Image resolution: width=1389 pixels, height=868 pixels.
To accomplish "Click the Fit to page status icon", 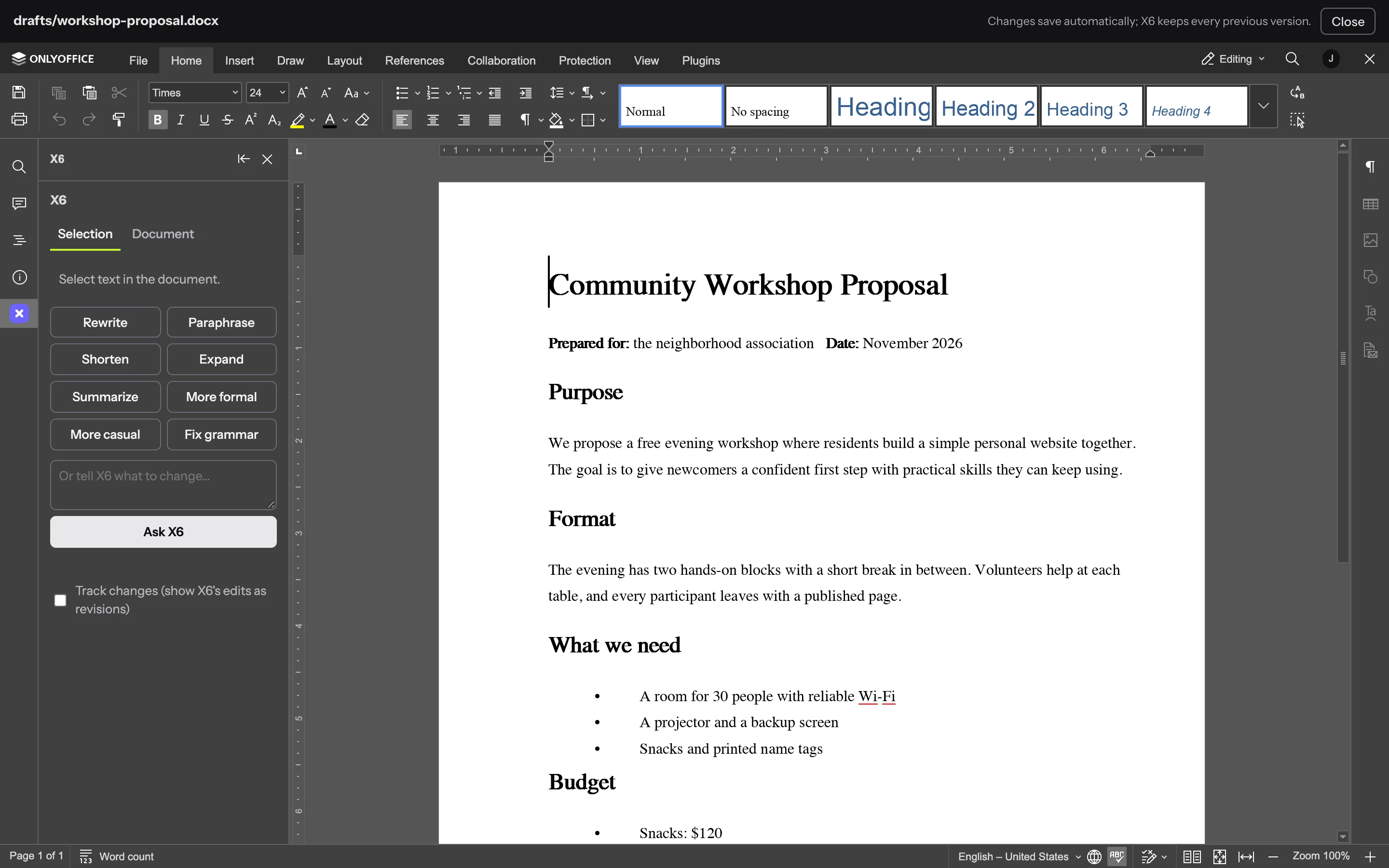I will point(1220,856).
